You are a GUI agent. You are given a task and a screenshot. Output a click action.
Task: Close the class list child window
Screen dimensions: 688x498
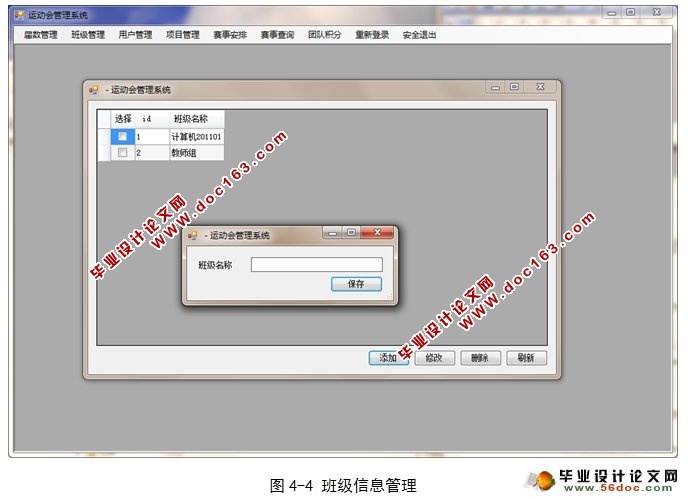[540, 87]
